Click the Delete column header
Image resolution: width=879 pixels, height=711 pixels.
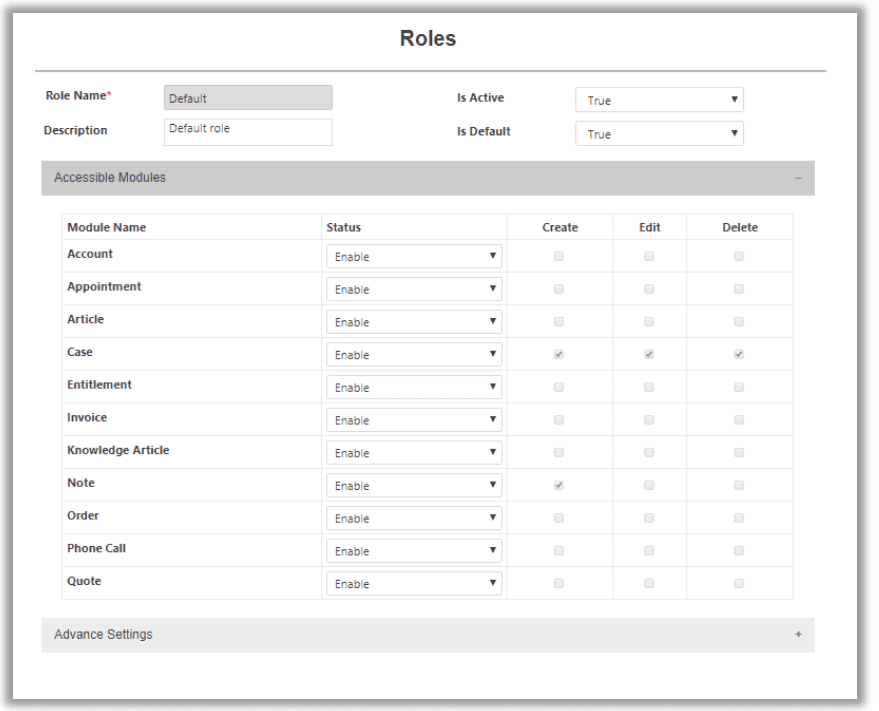740,227
